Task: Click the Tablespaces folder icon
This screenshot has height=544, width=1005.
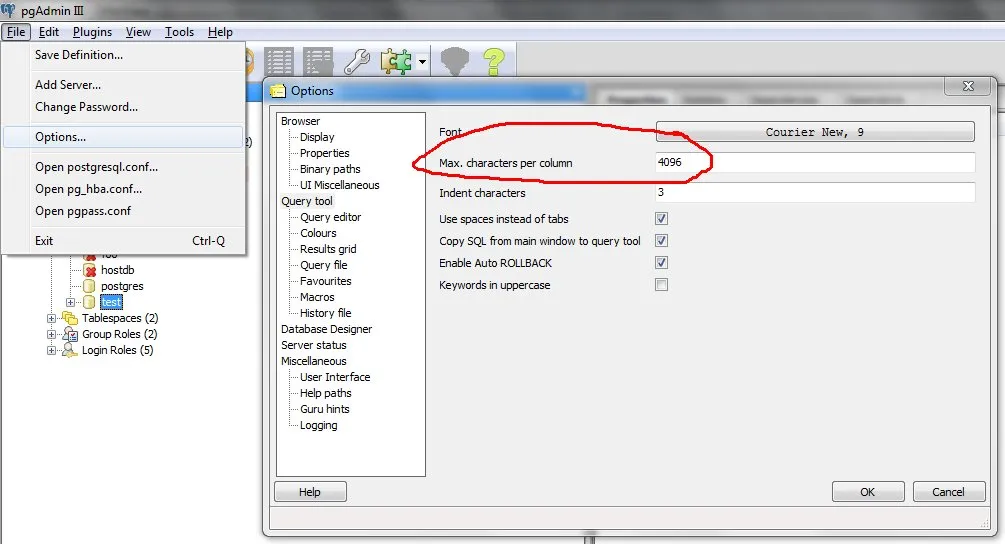Action: click(70, 318)
